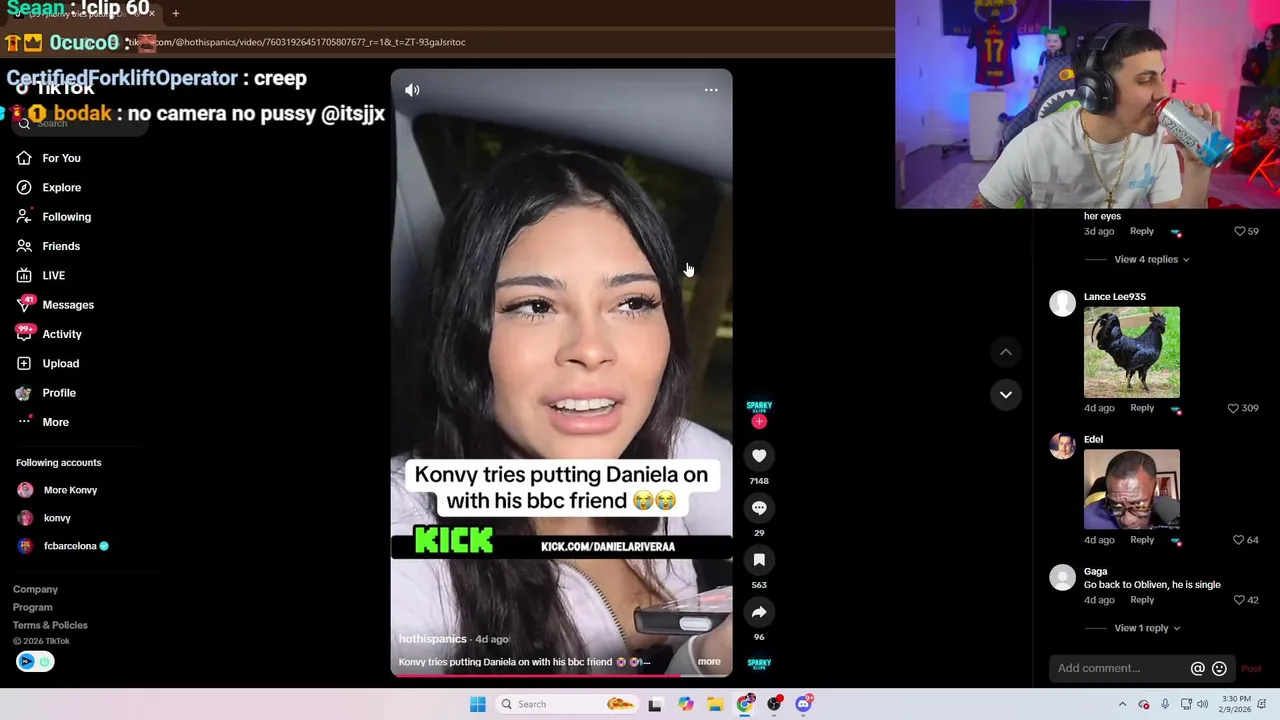This screenshot has width=1280, height=720.
Task: Open the taskbar clock showing 3:30 PM
Action: point(1236,704)
